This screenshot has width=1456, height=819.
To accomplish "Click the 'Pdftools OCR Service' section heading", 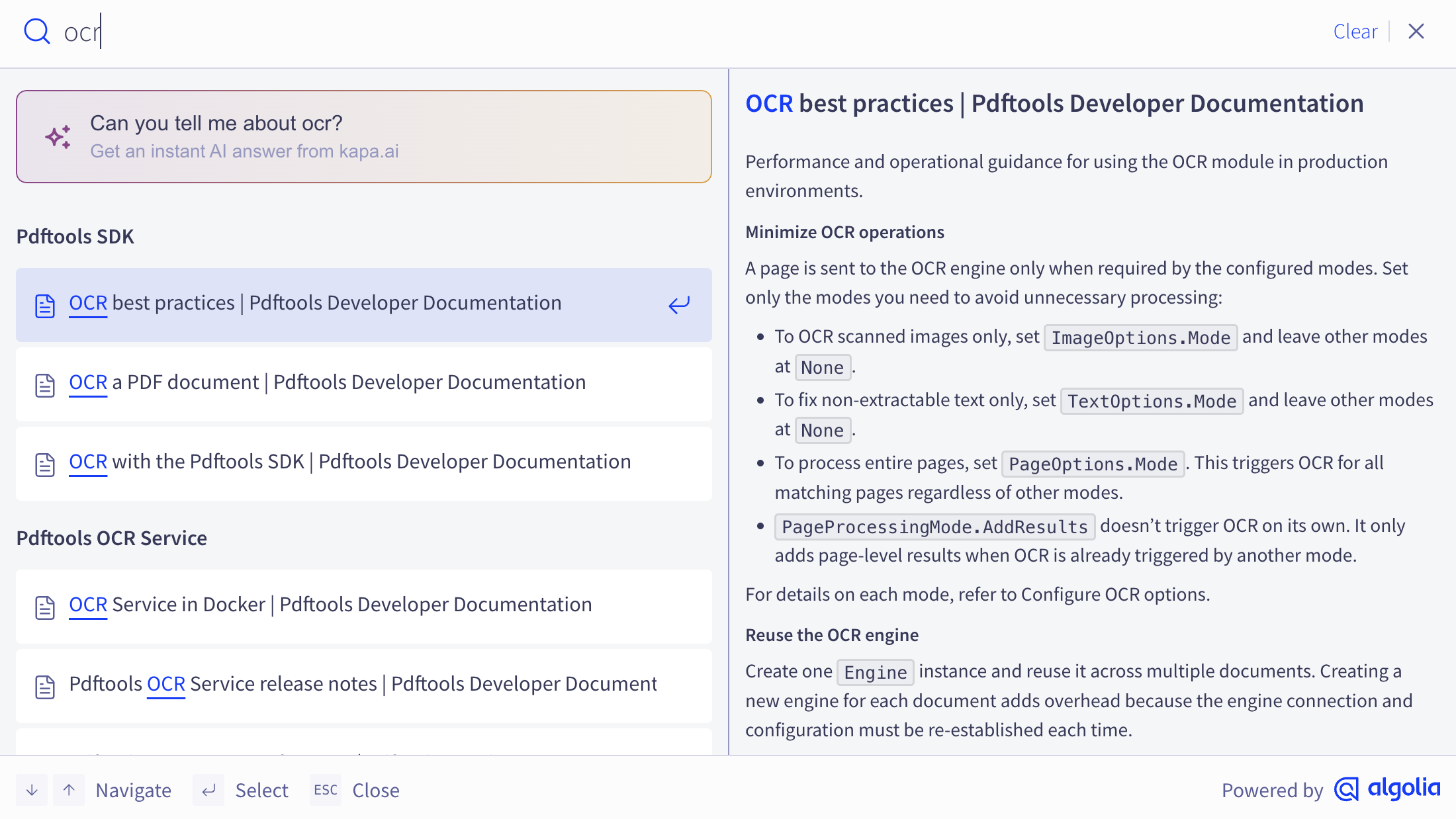I will tap(111, 538).
